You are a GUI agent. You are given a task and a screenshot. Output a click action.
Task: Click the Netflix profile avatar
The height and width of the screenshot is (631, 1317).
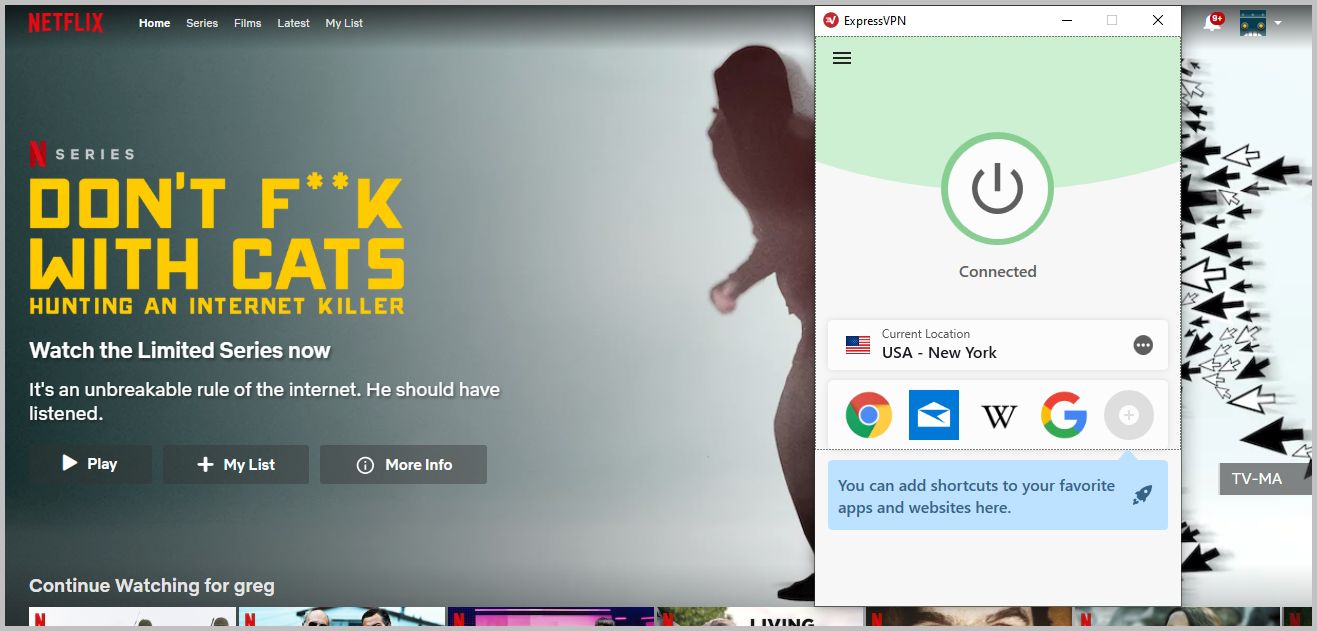pyautogui.click(x=1253, y=23)
